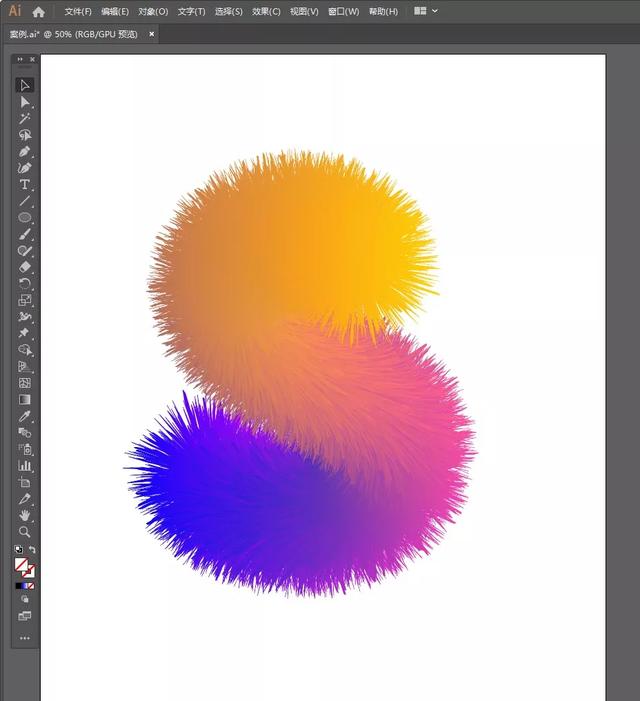This screenshot has height=701, width=640.
Task: Select the Direct Selection tool
Action: click(25, 102)
